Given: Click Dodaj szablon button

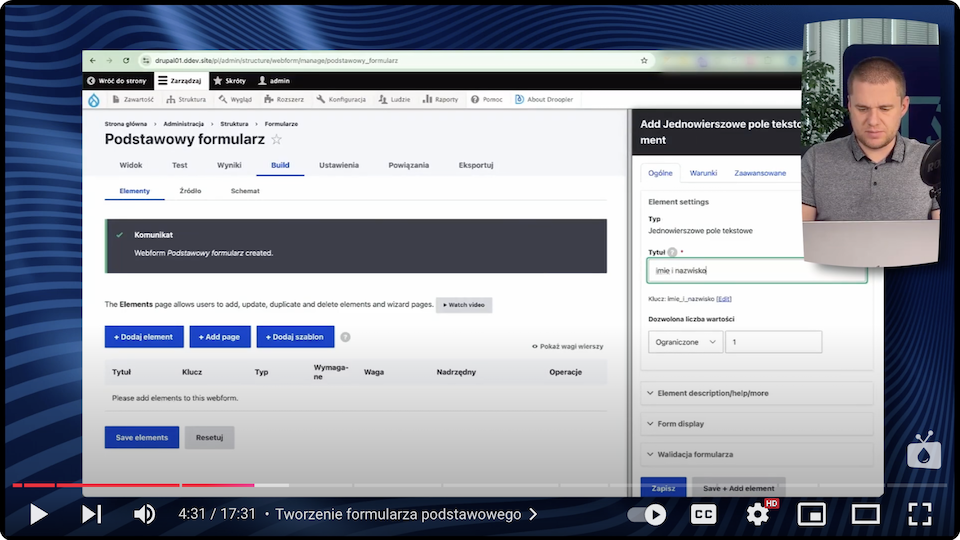Looking at the screenshot, I should [295, 337].
